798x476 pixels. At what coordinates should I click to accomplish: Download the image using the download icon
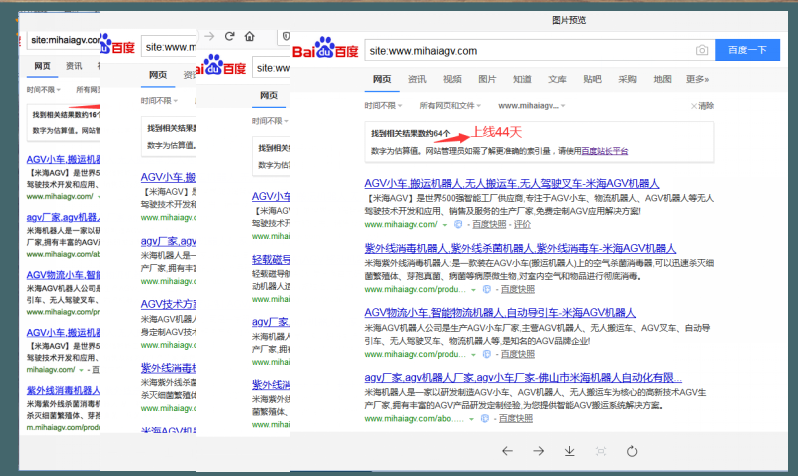click(x=569, y=451)
